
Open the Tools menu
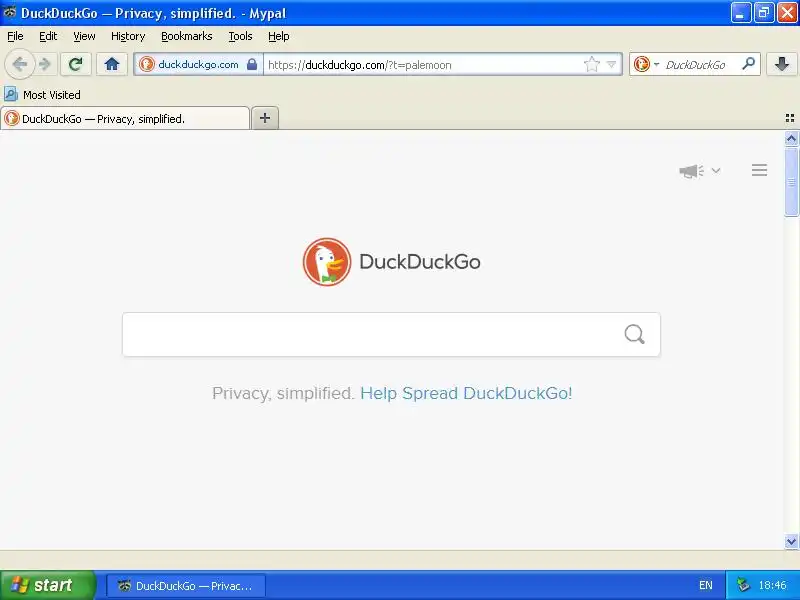point(240,36)
